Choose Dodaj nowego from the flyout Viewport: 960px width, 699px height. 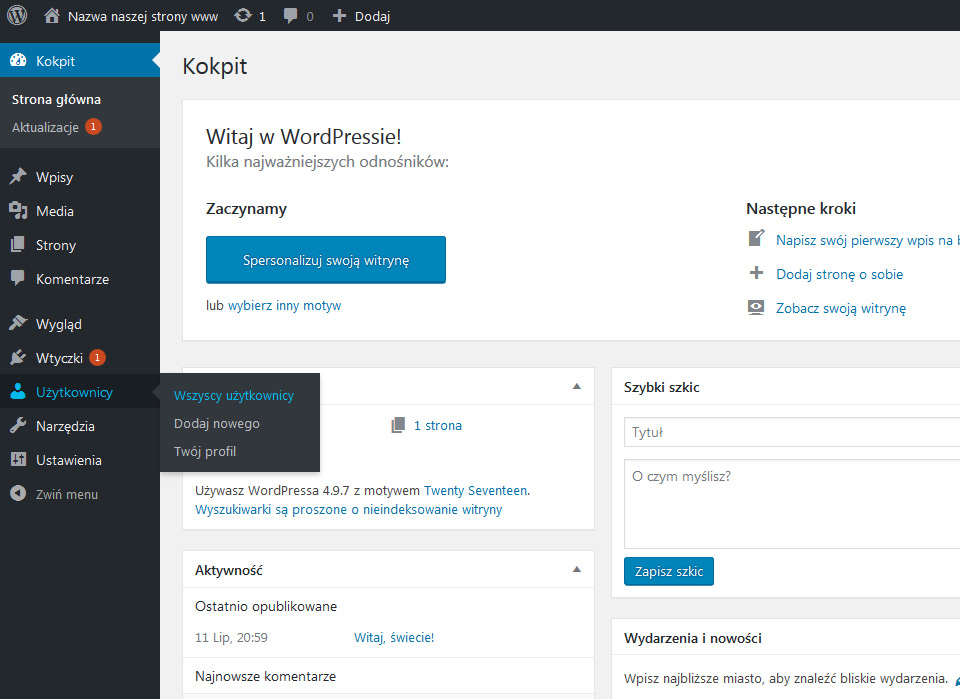pyautogui.click(x=217, y=424)
